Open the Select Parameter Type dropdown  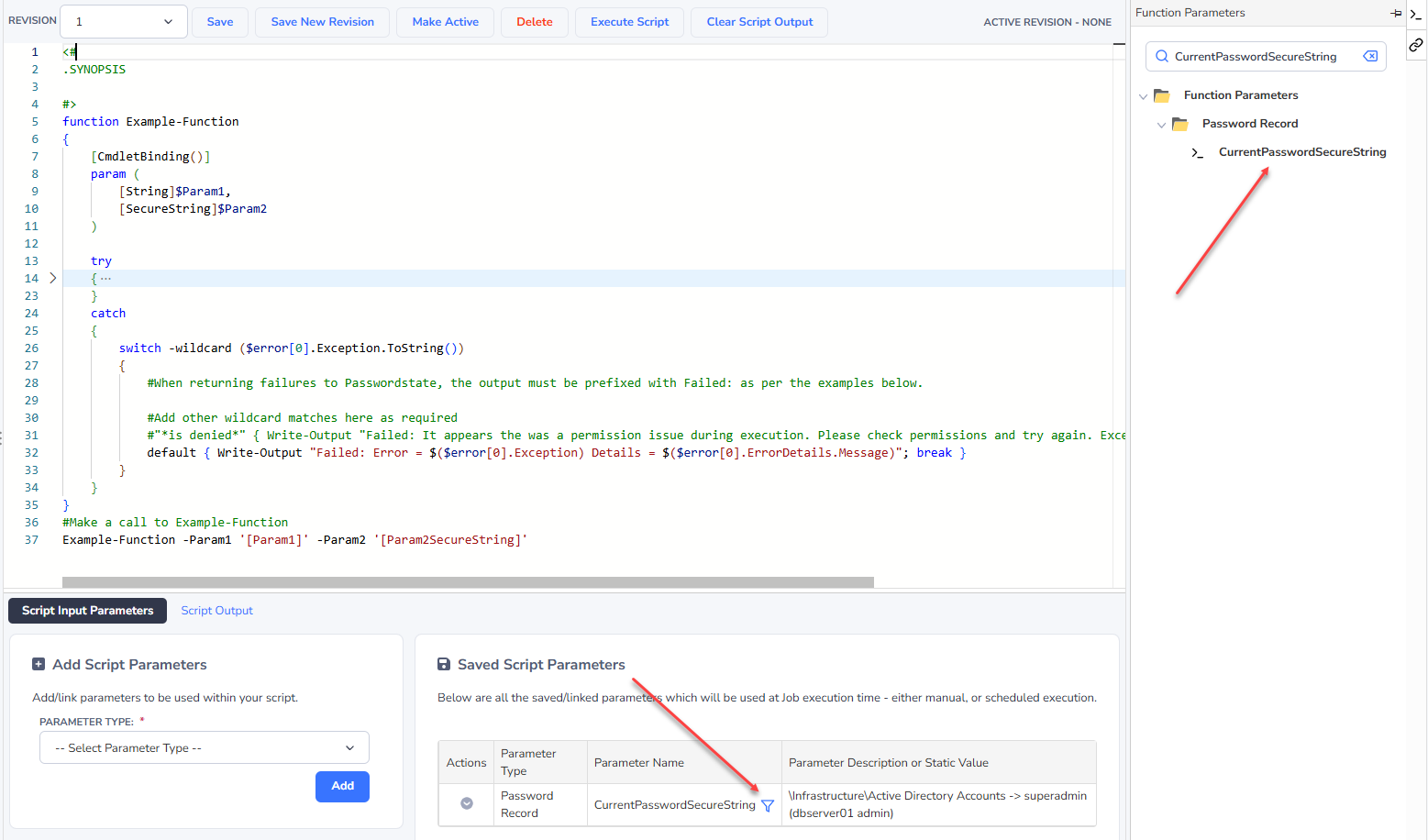point(205,747)
